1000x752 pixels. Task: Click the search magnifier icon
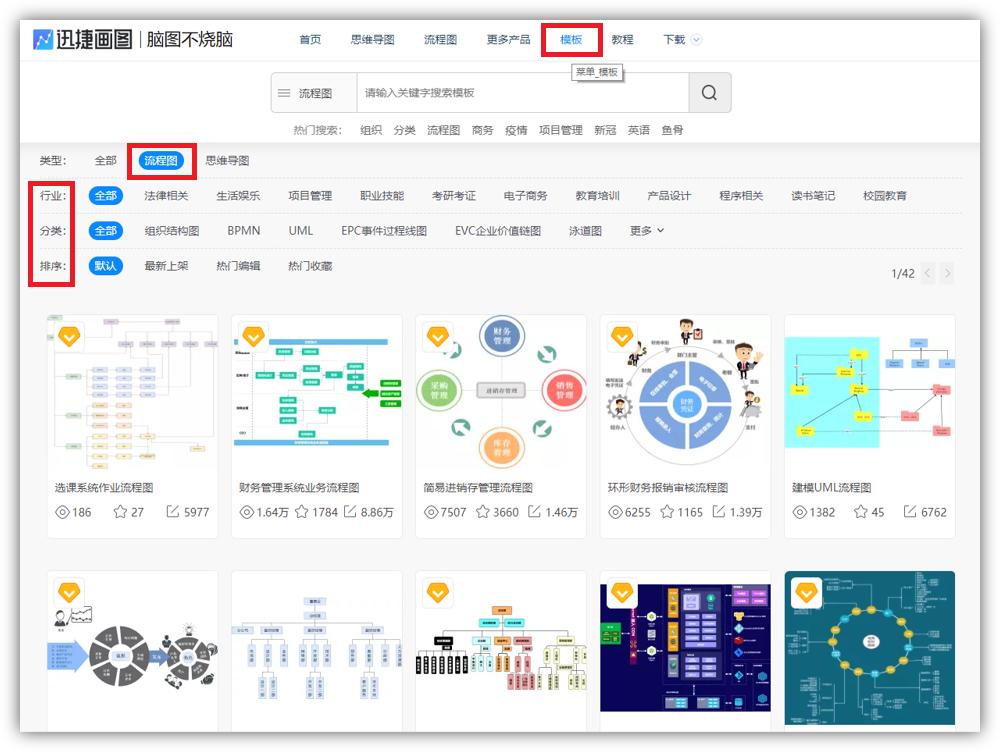point(710,92)
